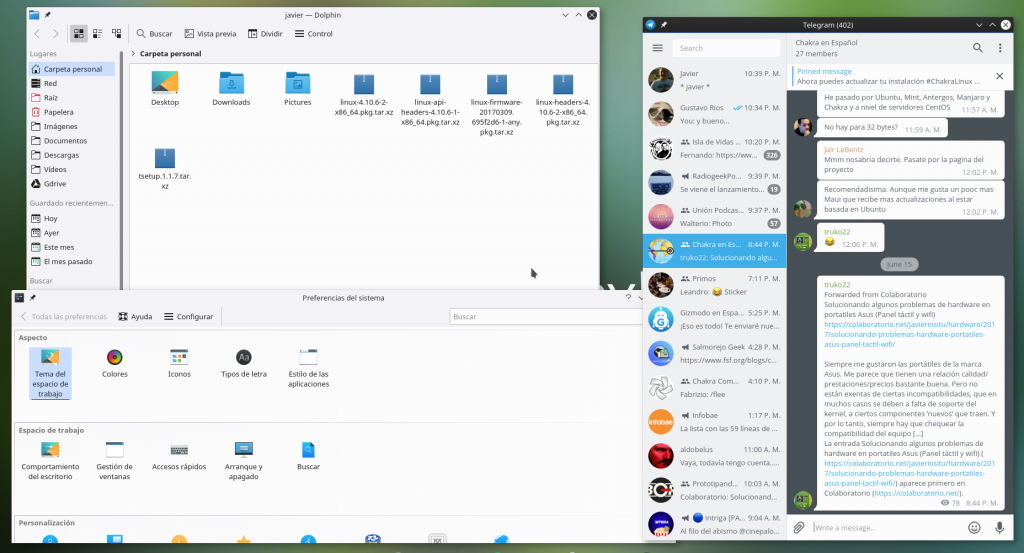
Task: Open Iconos settings module
Action: point(179,363)
